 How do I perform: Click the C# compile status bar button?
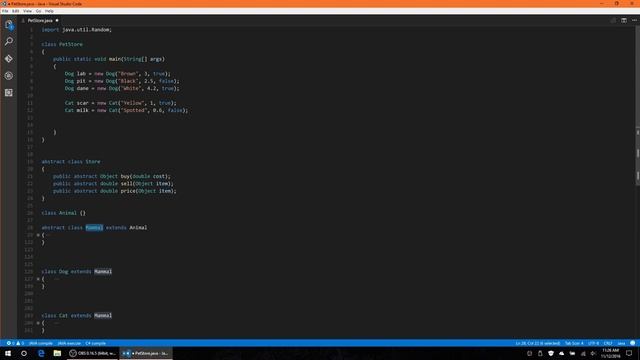pos(96,343)
